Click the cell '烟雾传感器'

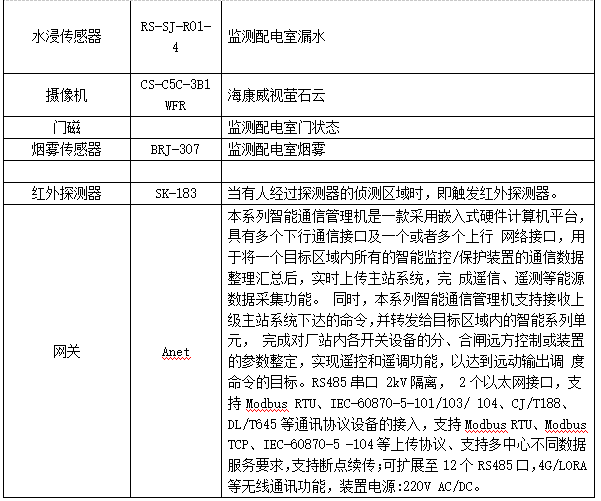66,149
